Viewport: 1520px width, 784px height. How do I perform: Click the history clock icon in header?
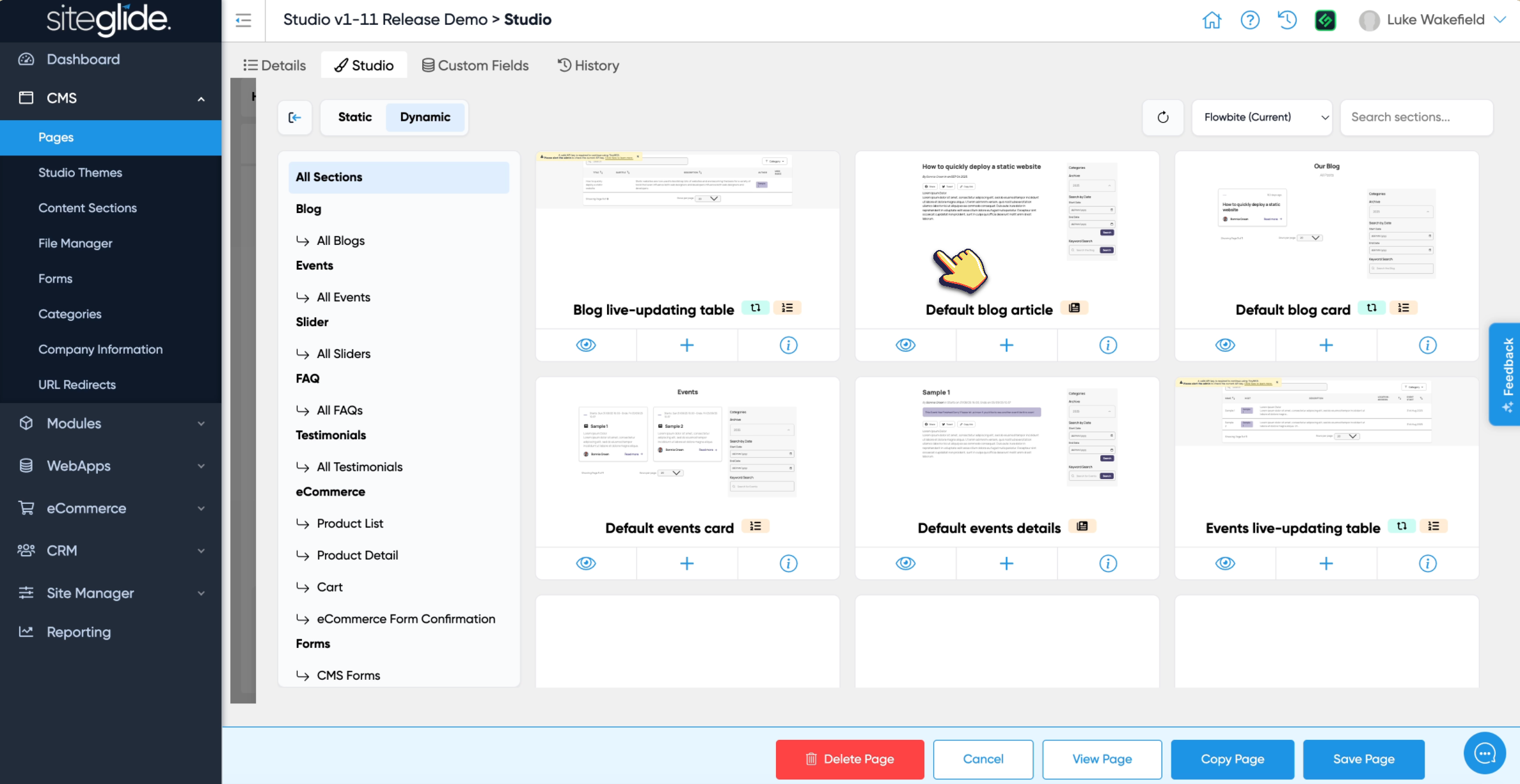pos(1287,20)
